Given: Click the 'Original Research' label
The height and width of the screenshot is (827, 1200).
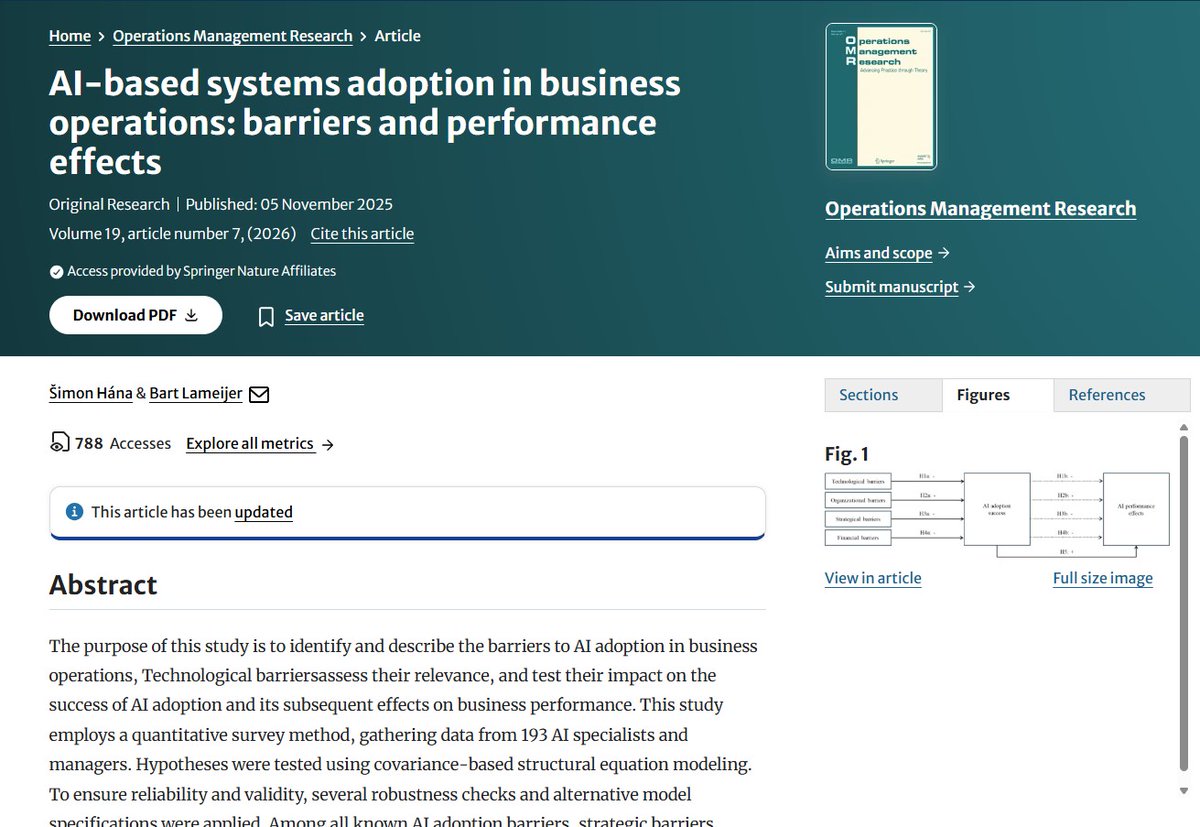Looking at the screenshot, I should point(109,204).
